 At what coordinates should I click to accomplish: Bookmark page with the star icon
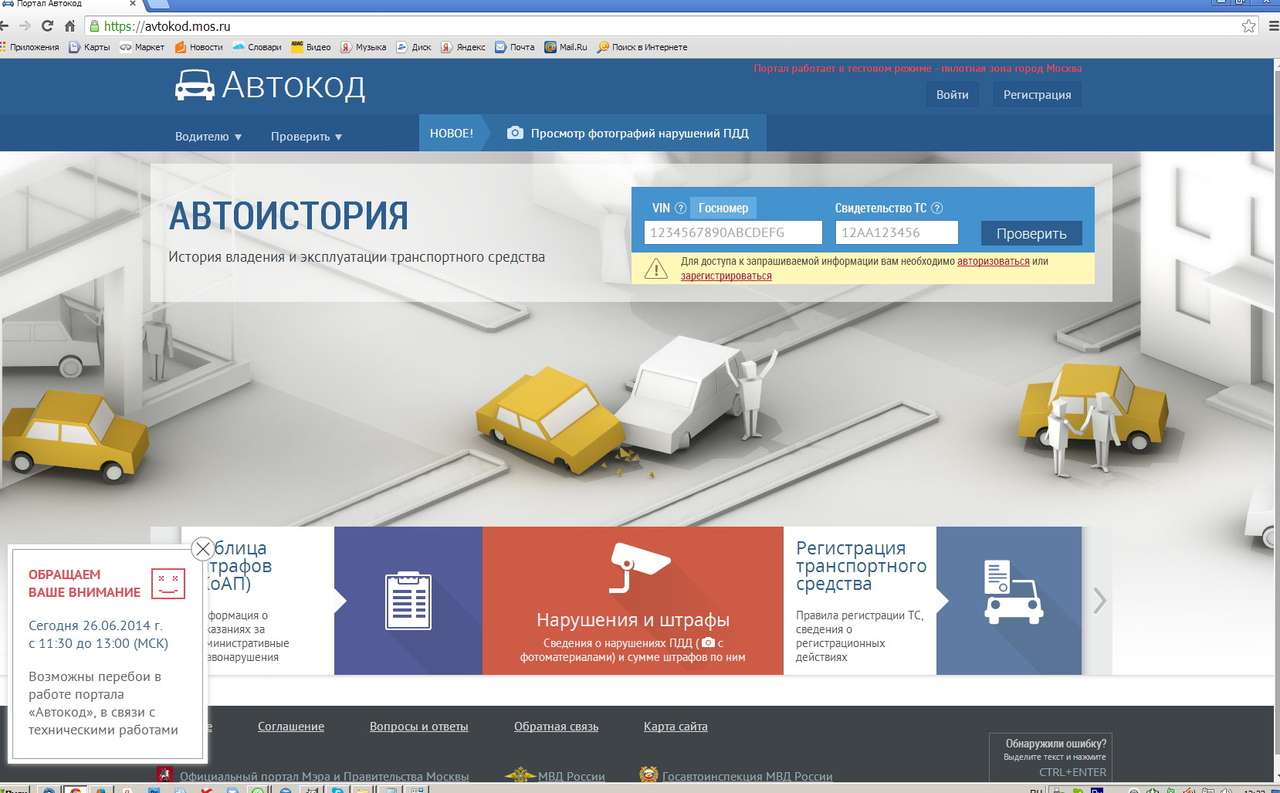(x=1248, y=26)
